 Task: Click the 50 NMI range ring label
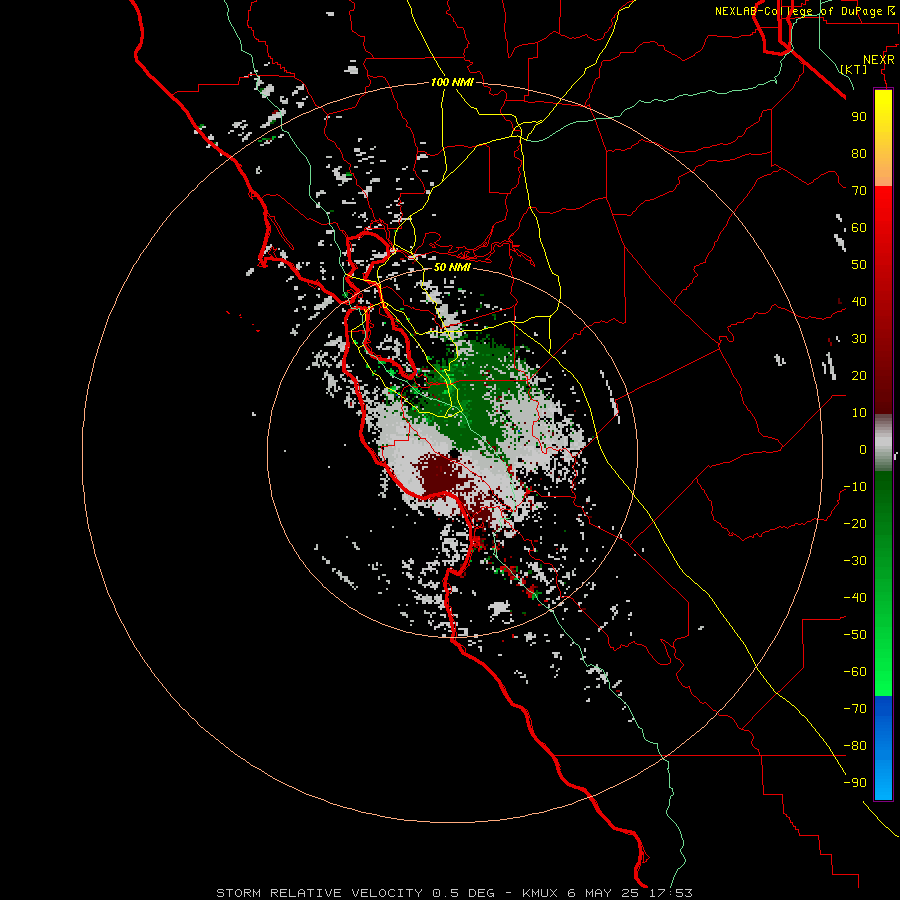pos(452,267)
